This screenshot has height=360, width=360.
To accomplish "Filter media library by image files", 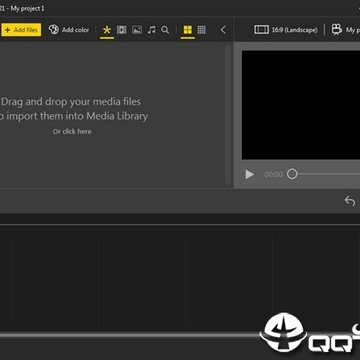I will tap(137, 30).
